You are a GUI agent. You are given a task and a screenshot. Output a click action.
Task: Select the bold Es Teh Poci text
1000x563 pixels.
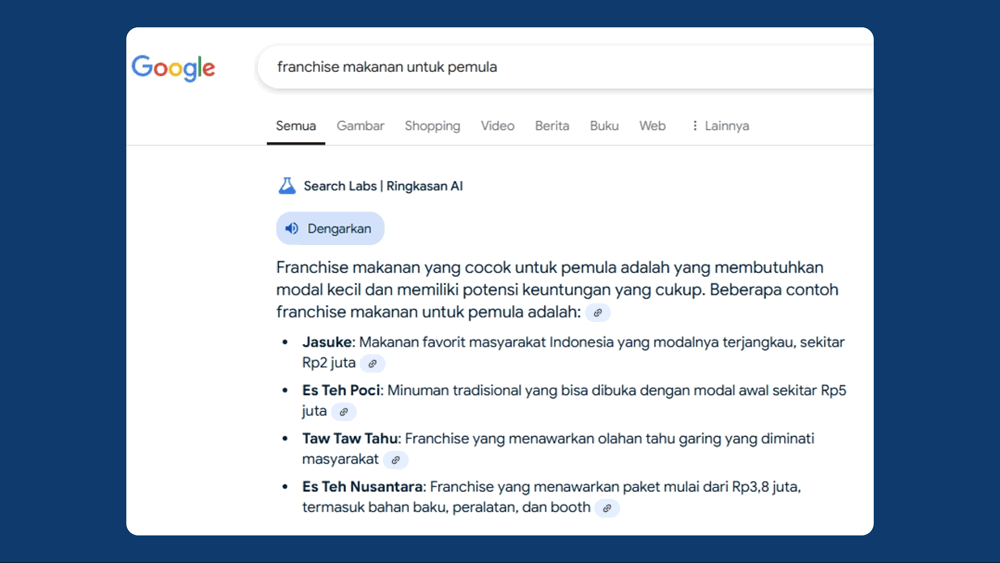pos(341,390)
